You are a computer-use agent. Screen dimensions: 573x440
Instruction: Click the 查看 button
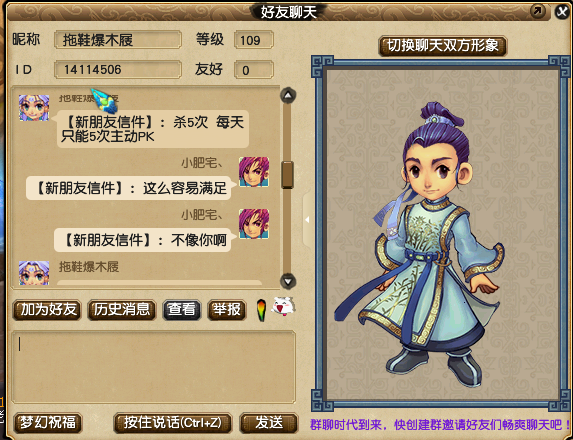(182, 310)
